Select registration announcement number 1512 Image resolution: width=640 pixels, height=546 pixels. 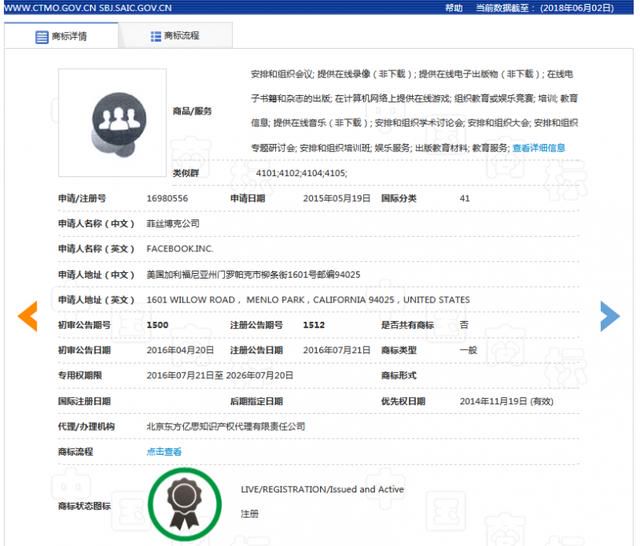pos(314,325)
